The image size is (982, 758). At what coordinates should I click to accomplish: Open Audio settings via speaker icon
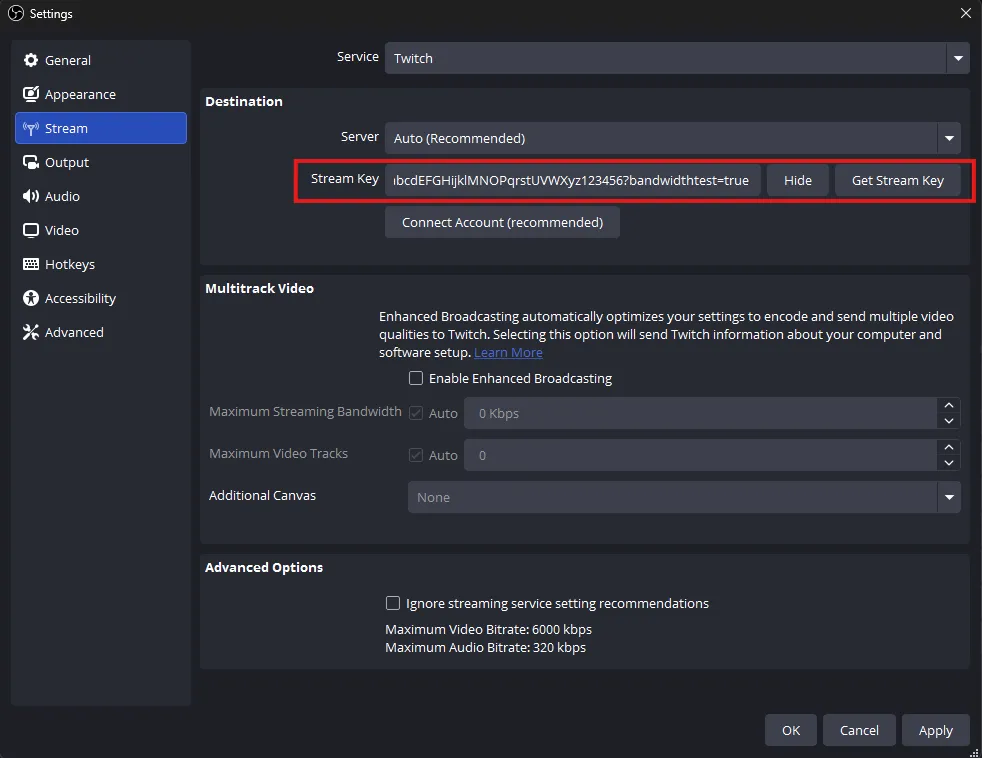pos(31,197)
